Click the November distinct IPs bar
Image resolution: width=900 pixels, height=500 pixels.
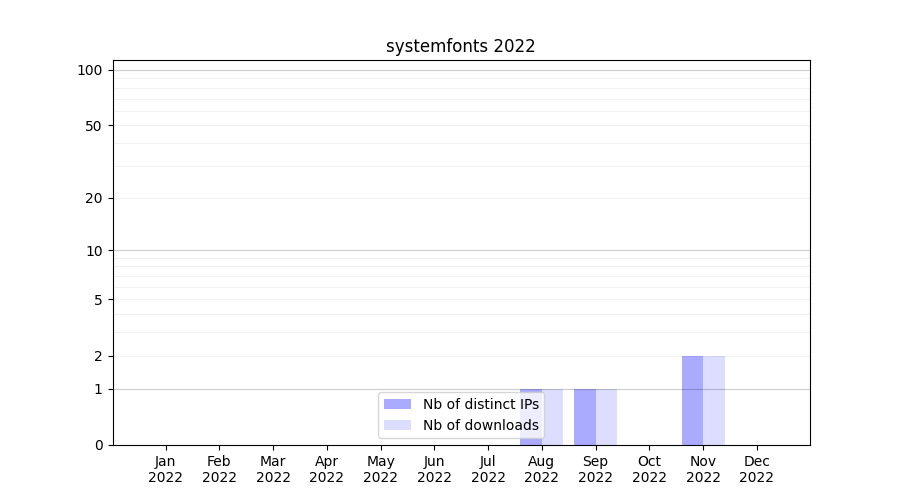pyautogui.click(x=692, y=400)
